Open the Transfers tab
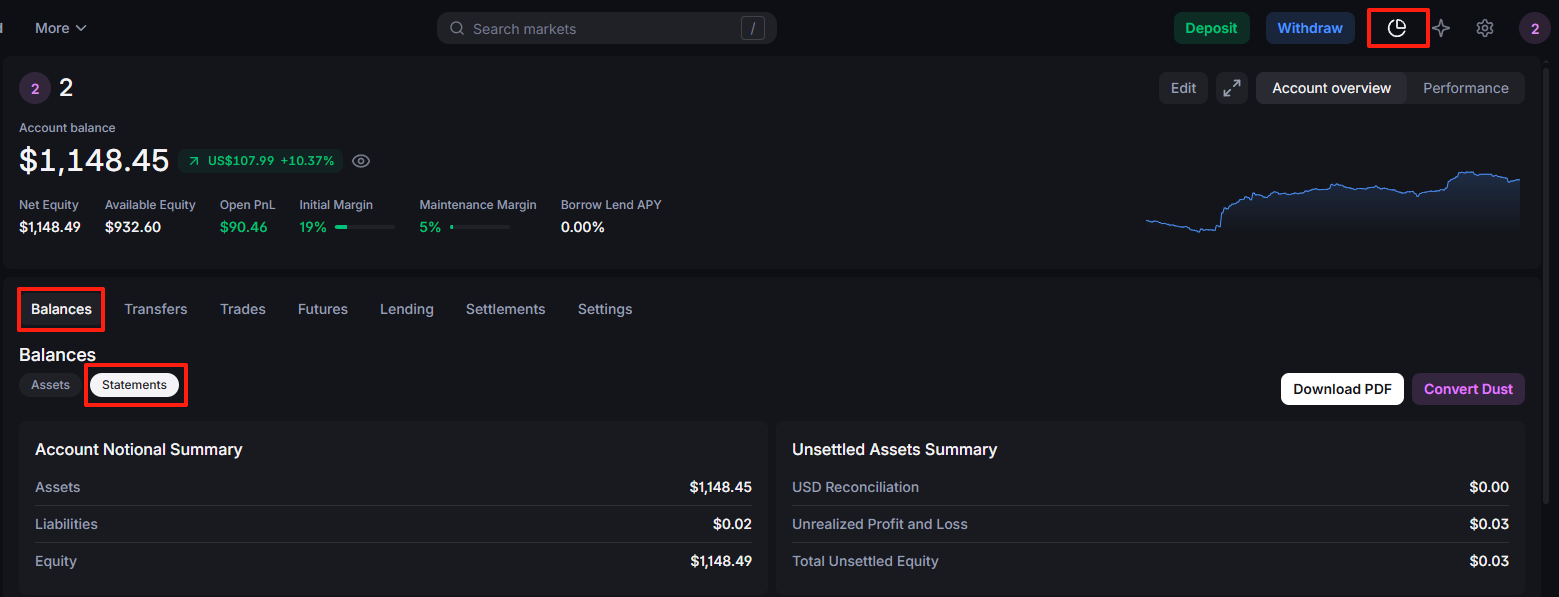Screen dimensions: 1559x597 [156, 309]
